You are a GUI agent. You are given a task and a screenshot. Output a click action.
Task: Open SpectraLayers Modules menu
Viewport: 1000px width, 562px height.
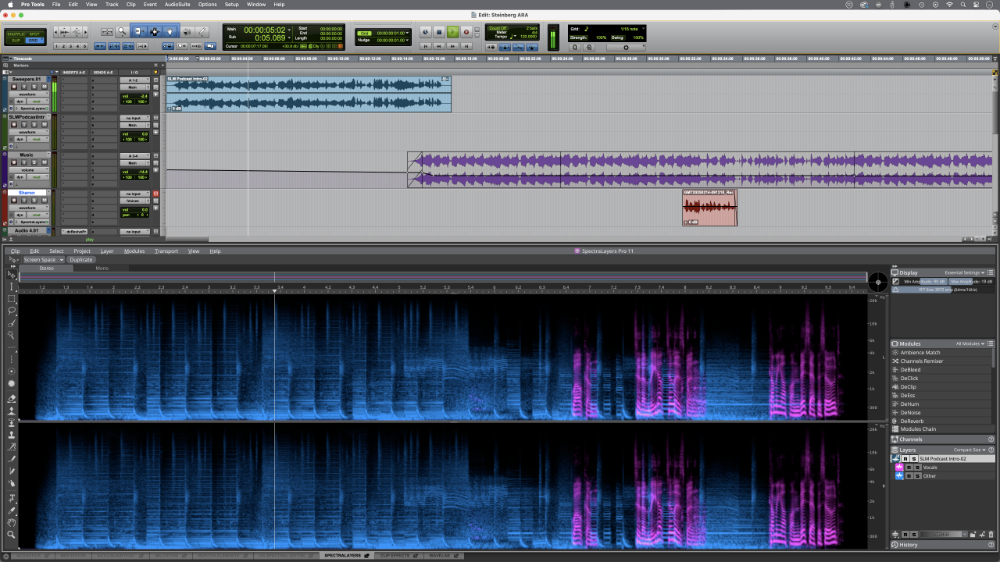click(134, 251)
